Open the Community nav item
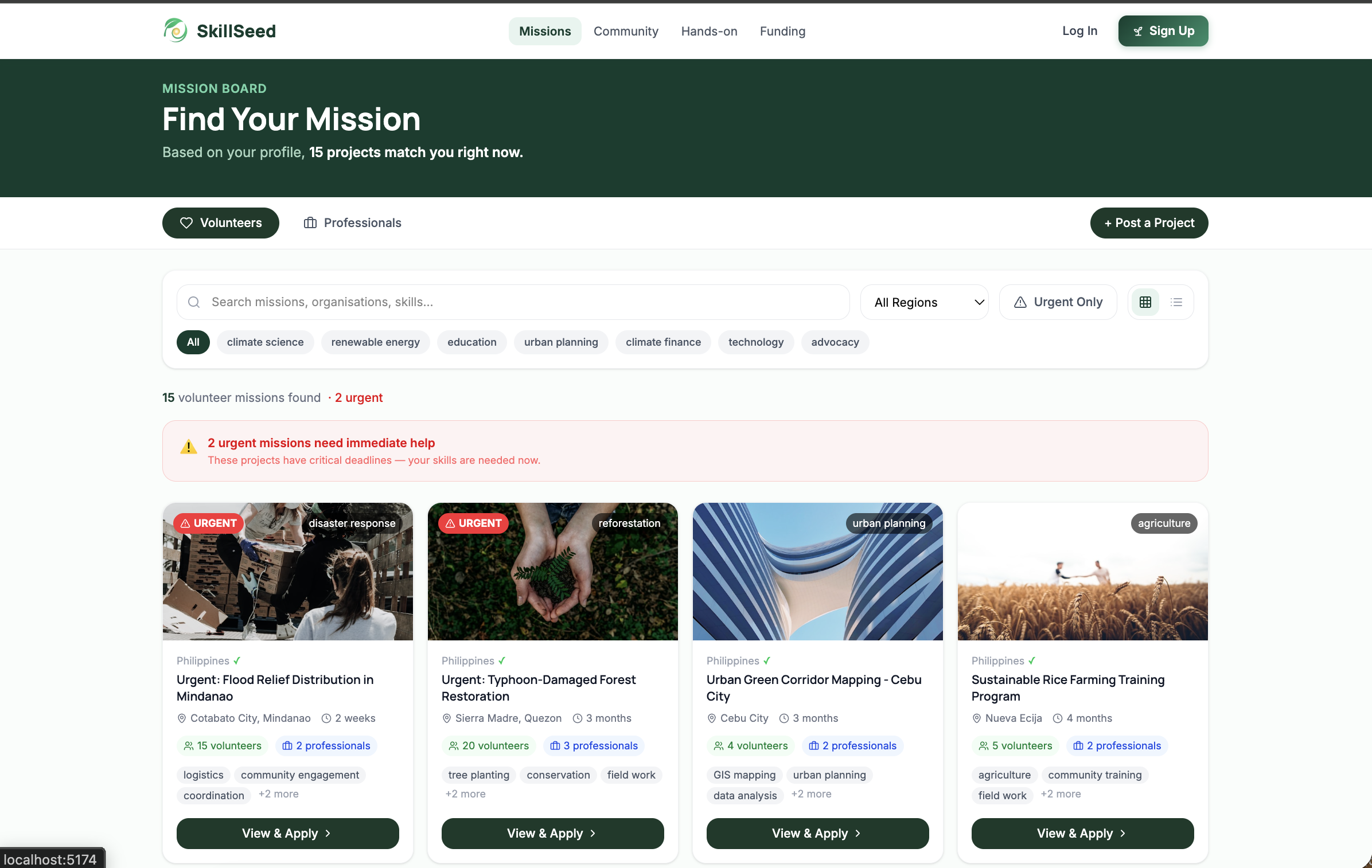 coord(626,31)
